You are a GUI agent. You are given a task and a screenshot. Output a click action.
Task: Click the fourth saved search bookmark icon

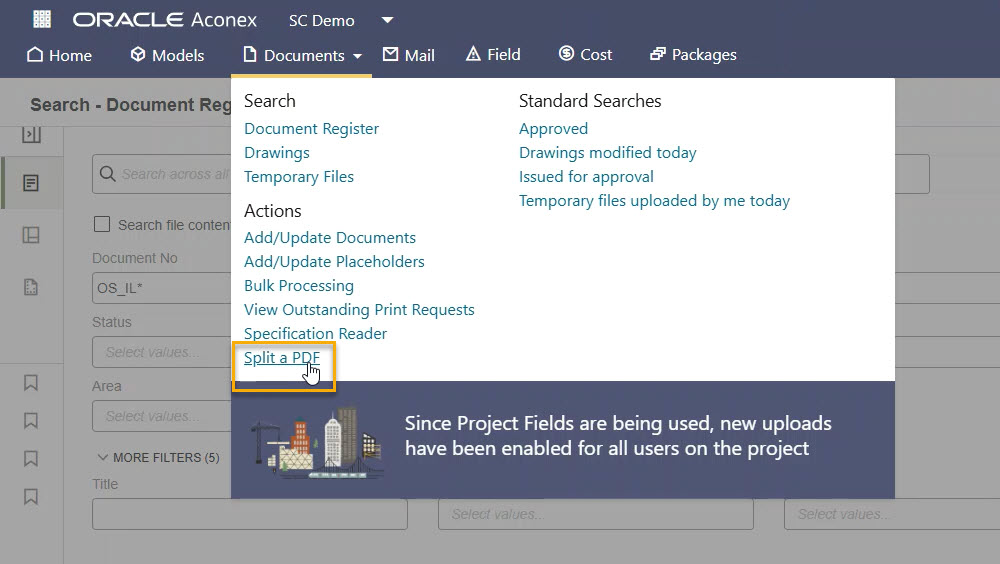coord(31,497)
